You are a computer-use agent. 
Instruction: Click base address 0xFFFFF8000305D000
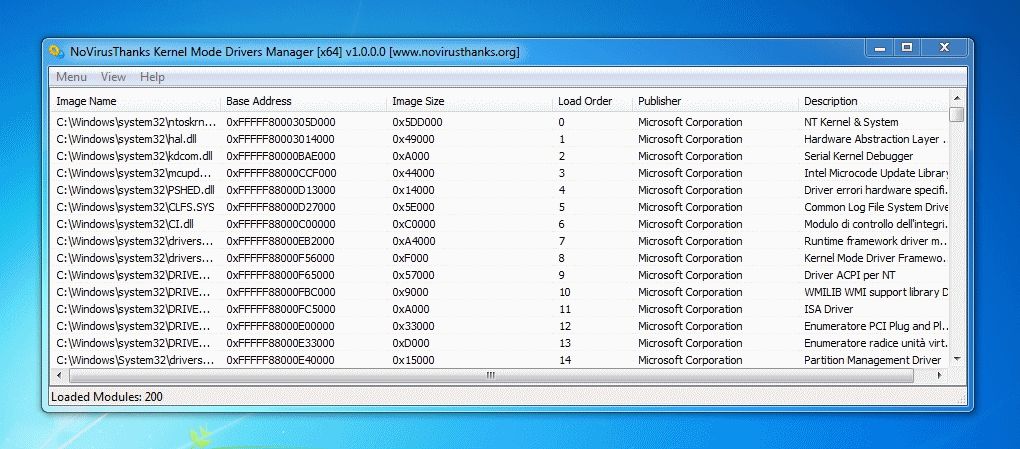280,122
